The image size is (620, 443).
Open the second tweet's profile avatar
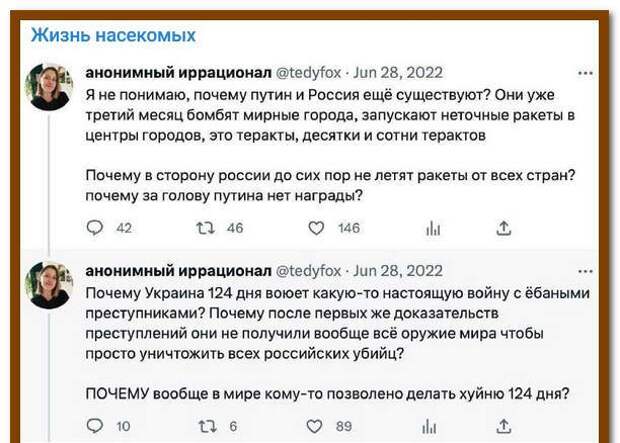(x=49, y=285)
